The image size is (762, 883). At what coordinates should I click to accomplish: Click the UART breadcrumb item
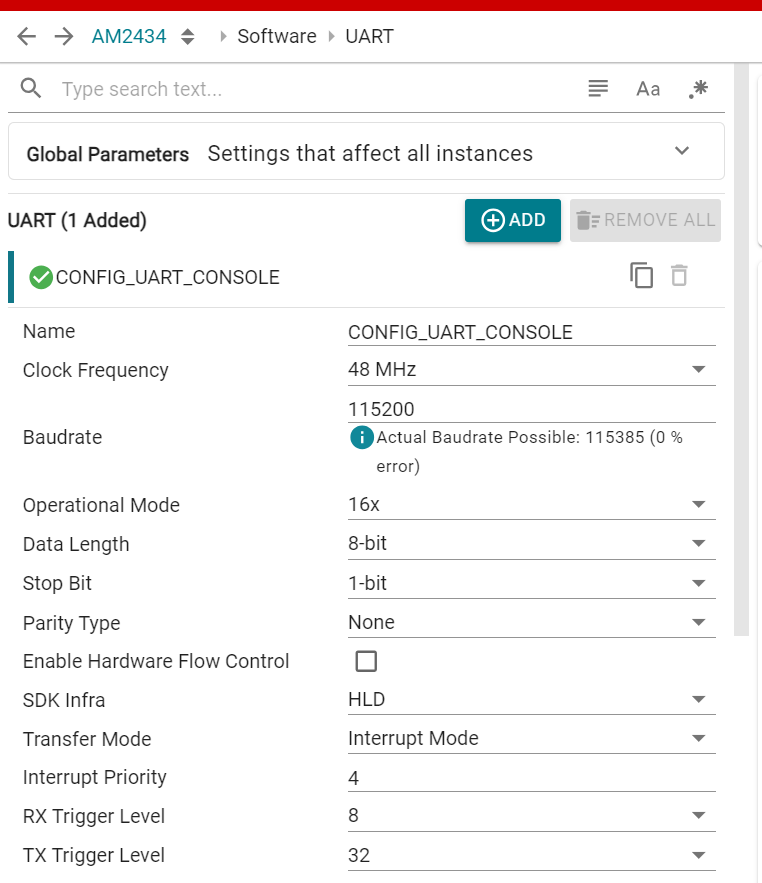pos(369,37)
